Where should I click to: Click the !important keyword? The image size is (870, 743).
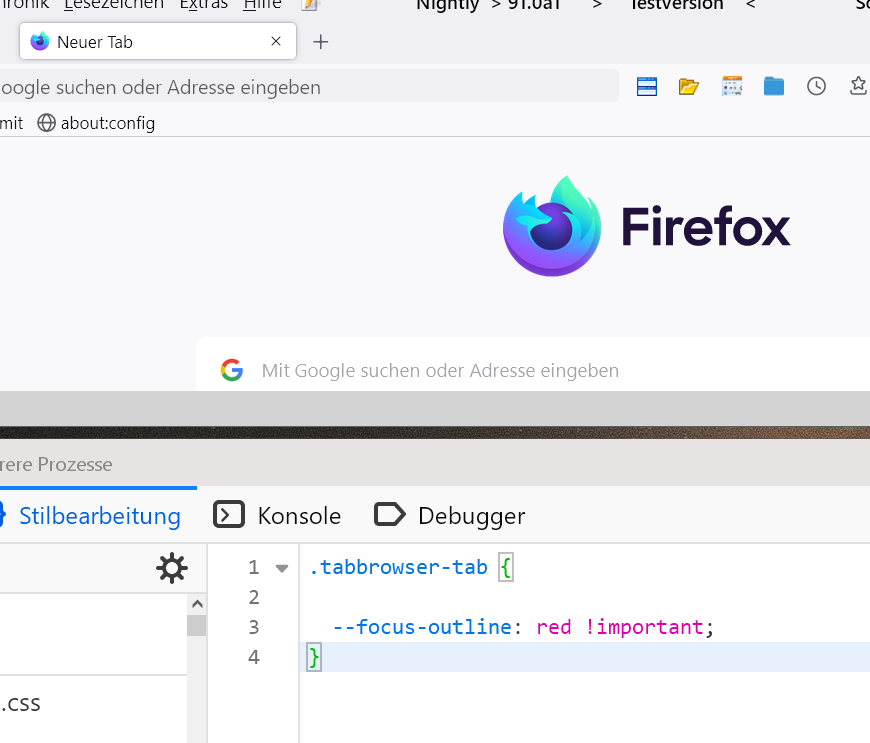645,627
